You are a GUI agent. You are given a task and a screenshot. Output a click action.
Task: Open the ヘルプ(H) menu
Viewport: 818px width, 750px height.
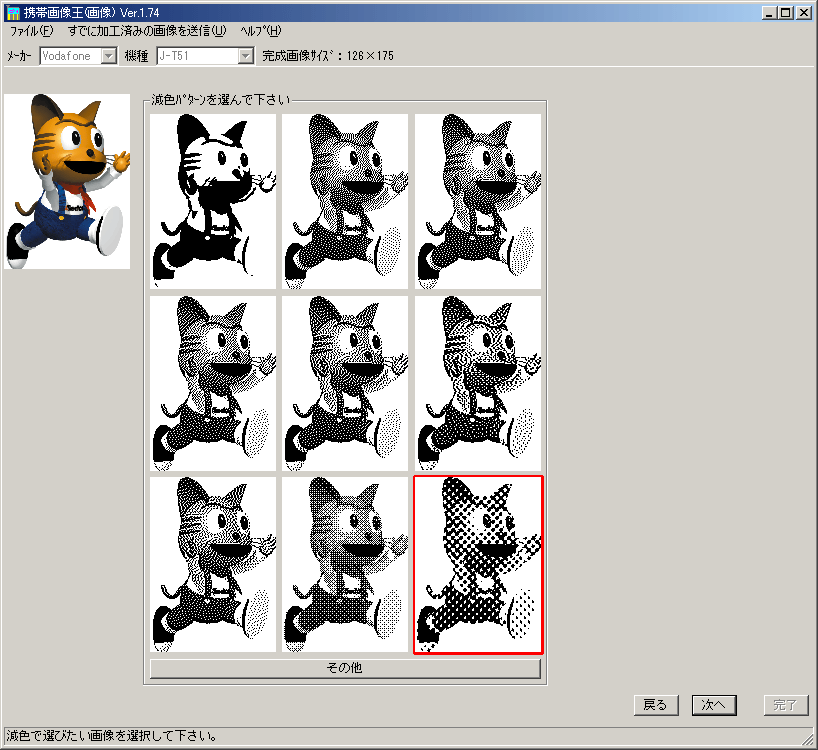[x=260, y=31]
